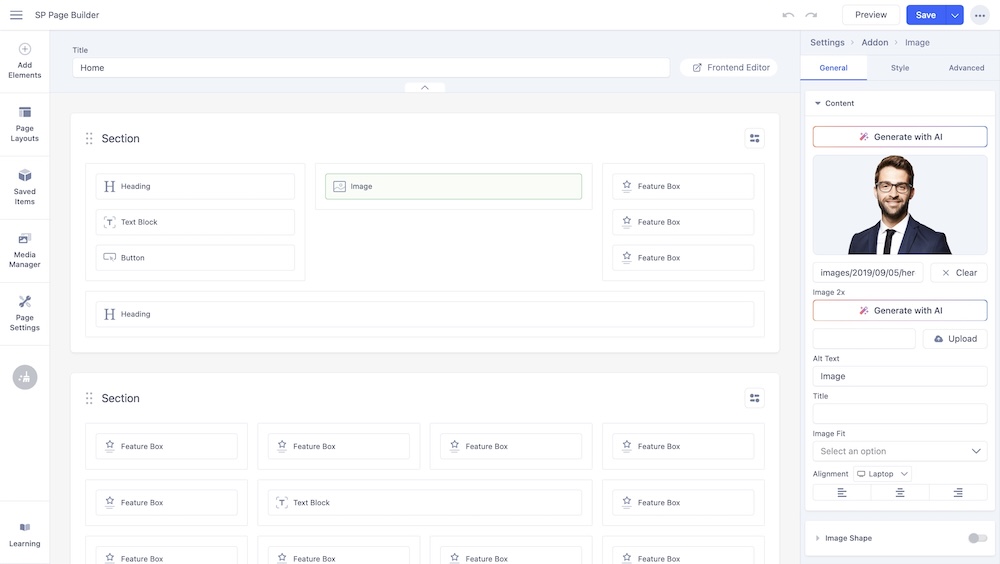The height and width of the screenshot is (564, 1000).
Task: Open the Laptop device dropdown
Action: [882, 474]
